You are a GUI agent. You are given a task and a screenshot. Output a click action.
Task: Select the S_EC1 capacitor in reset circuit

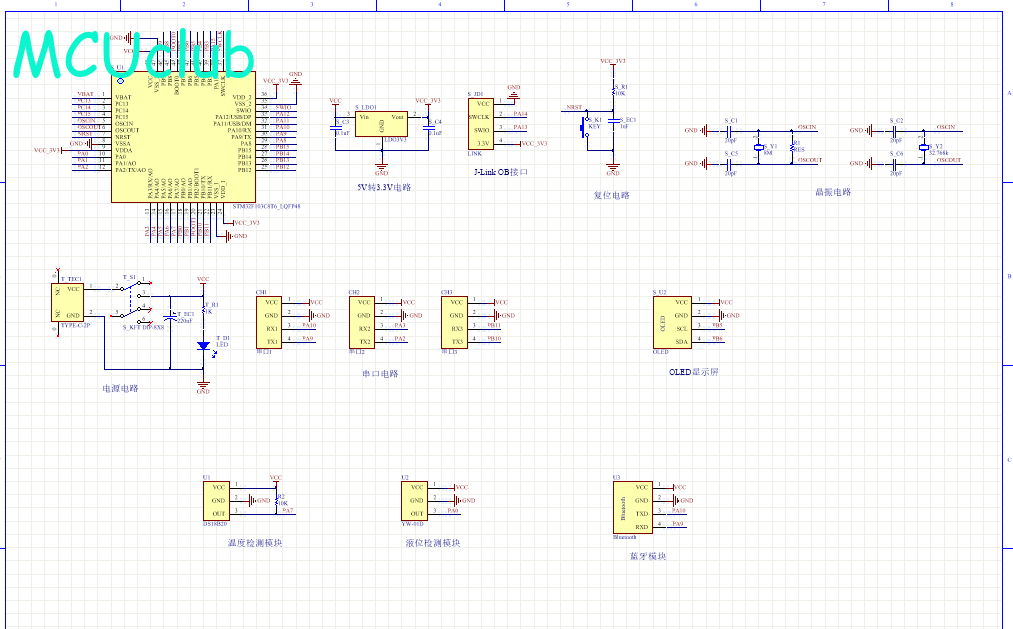[x=614, y=123]
